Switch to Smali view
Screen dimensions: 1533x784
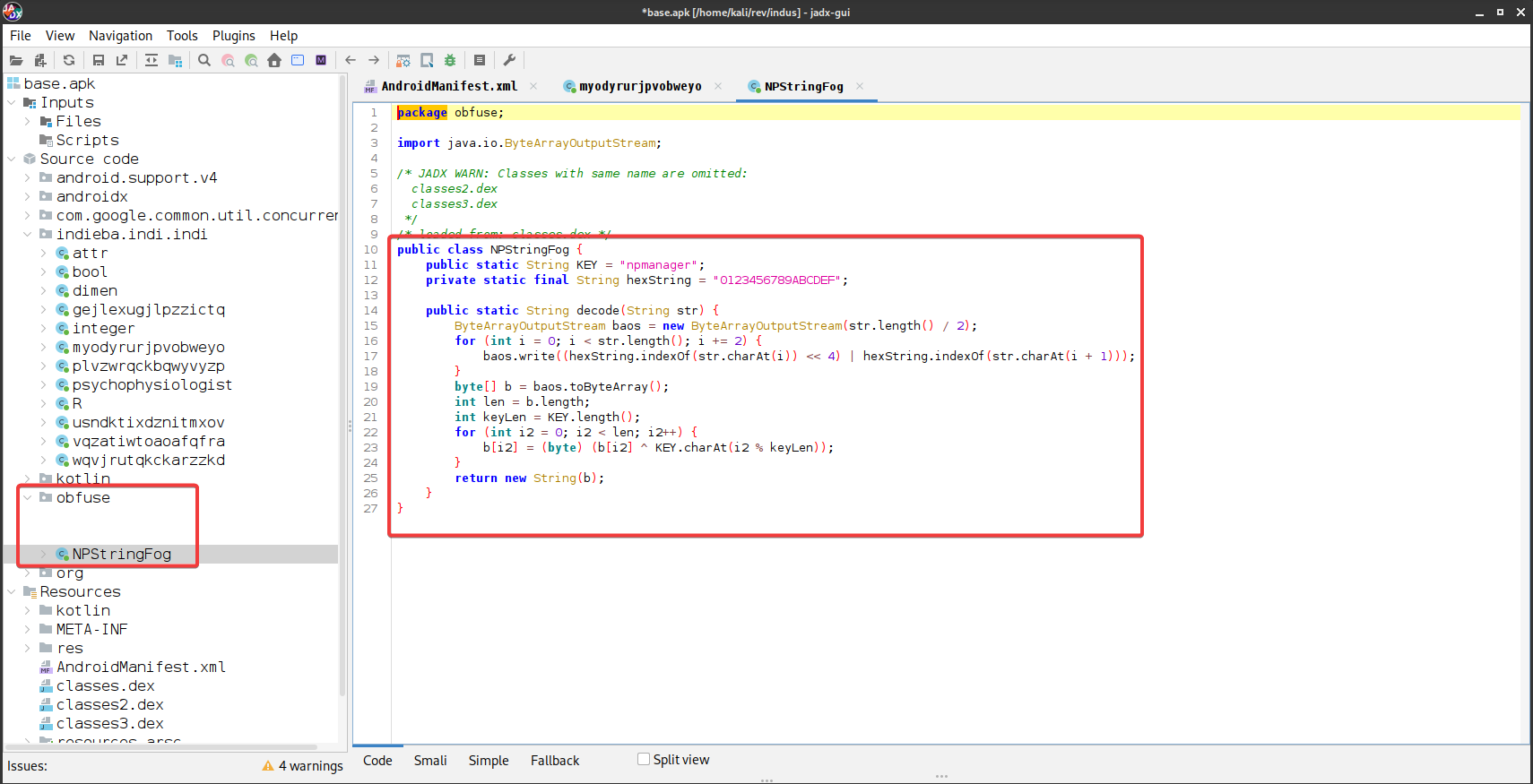click(x=430, y=761)
